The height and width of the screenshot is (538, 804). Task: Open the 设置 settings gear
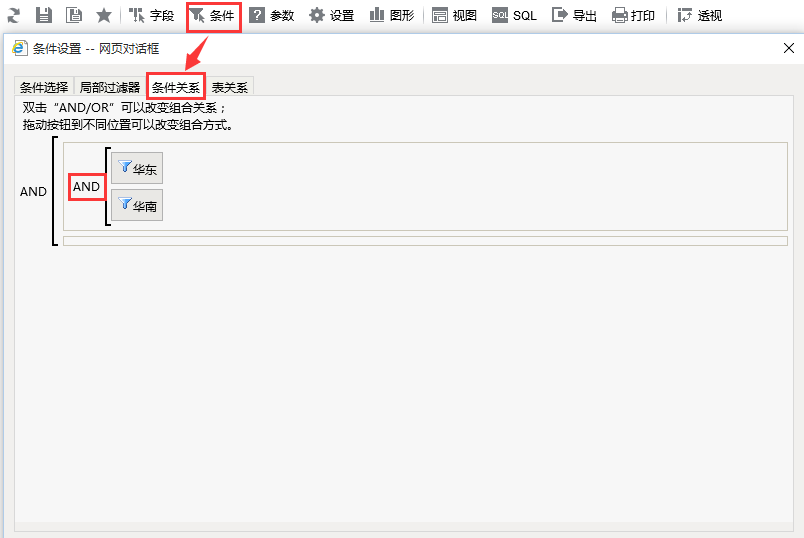332,15
